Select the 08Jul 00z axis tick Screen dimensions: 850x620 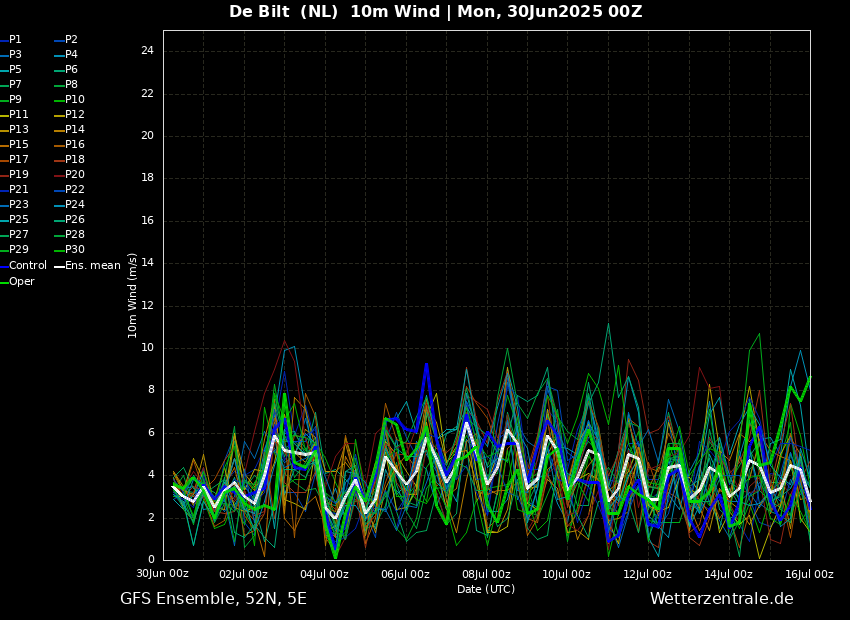pos(486,574)
